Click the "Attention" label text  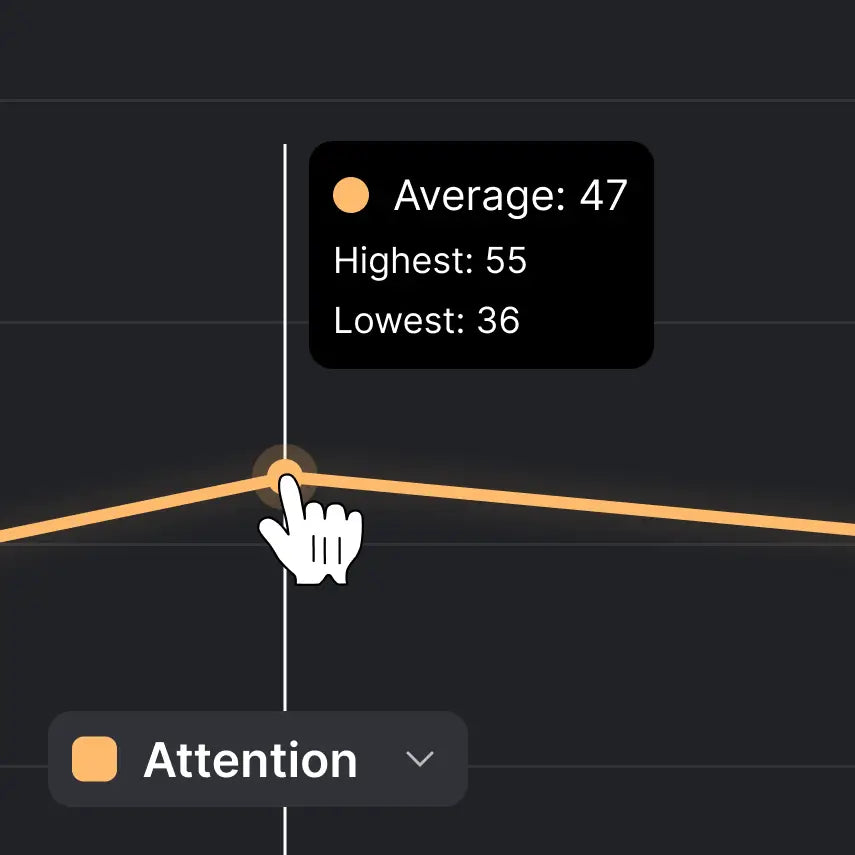(250, 760)
